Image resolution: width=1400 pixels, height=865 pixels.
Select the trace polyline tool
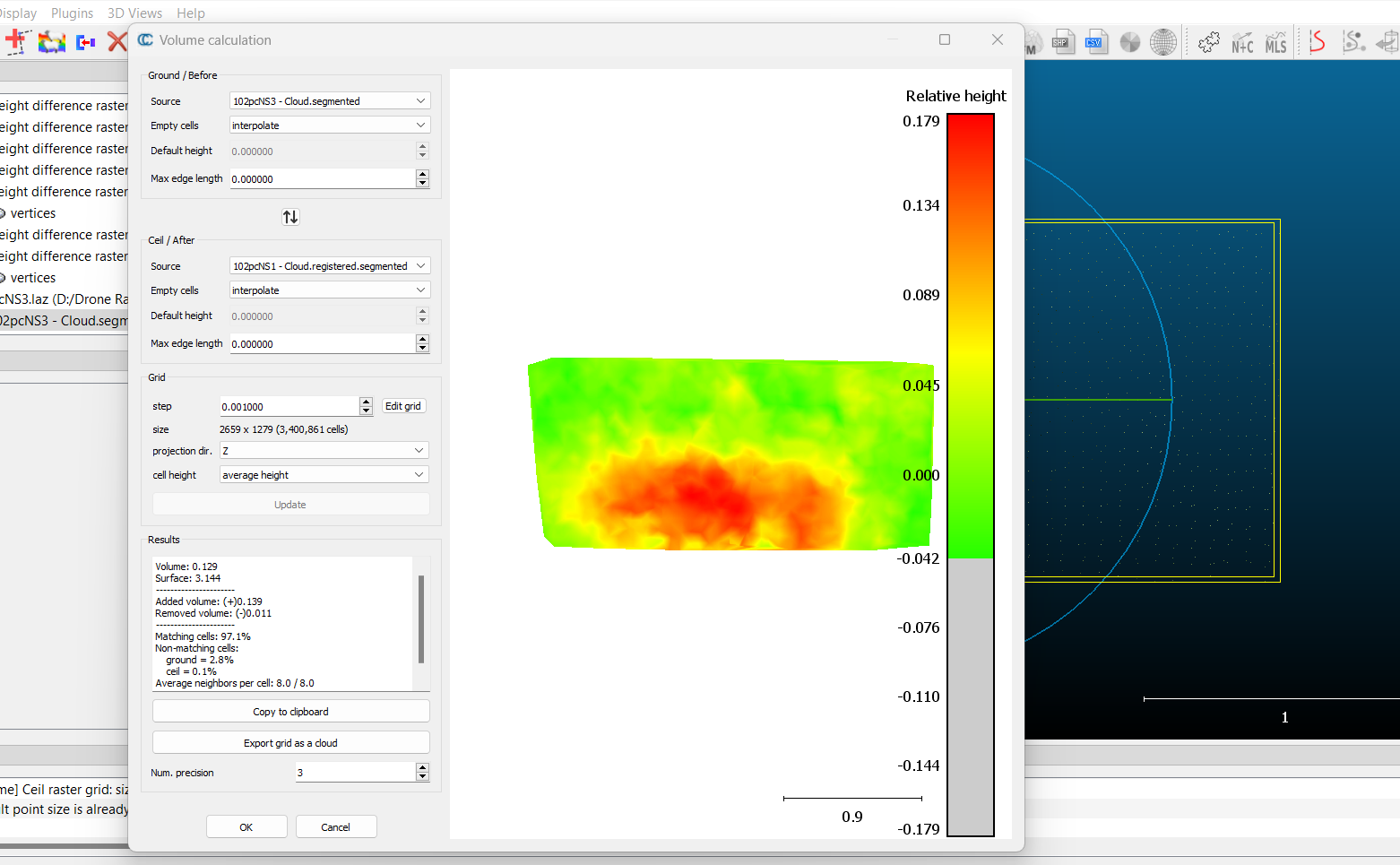(15, 42)
